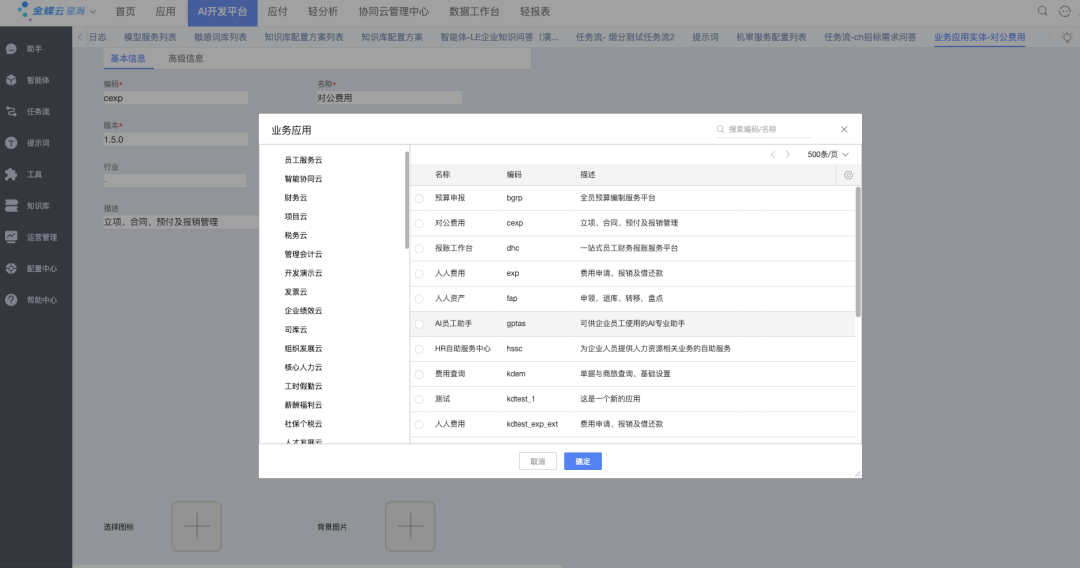Open the 首页 top menu
The width and height of the screenshot is (1080, 568).
coord(125,12)
